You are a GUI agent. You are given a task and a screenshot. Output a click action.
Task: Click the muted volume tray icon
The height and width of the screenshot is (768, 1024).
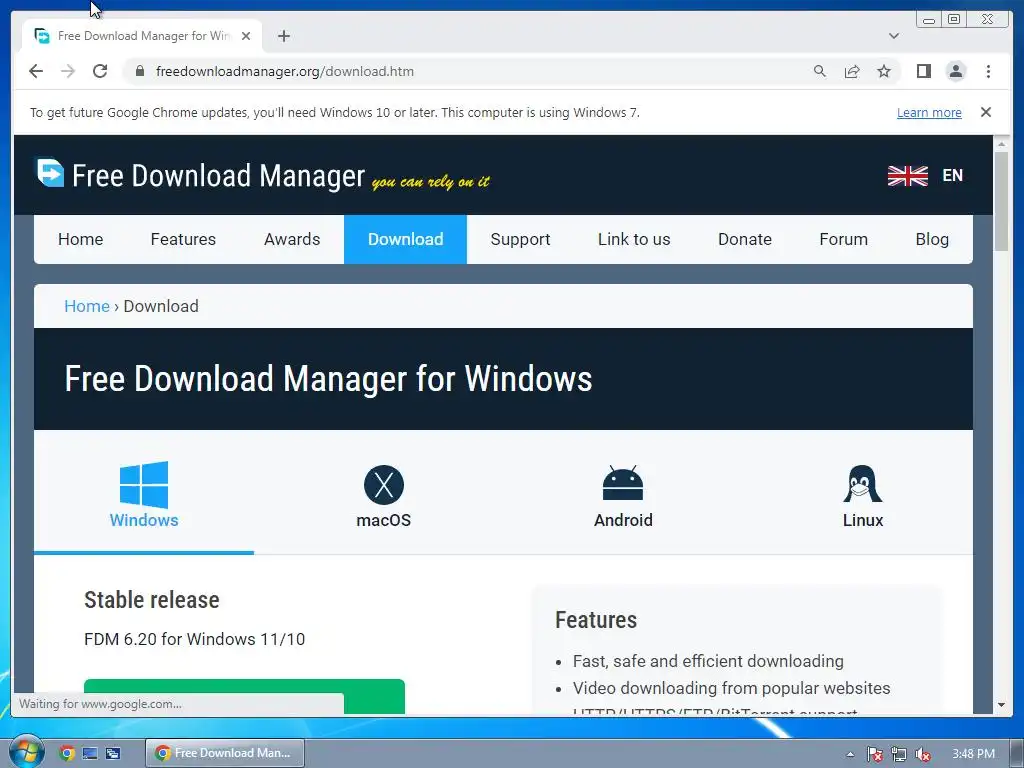[922, 754]
